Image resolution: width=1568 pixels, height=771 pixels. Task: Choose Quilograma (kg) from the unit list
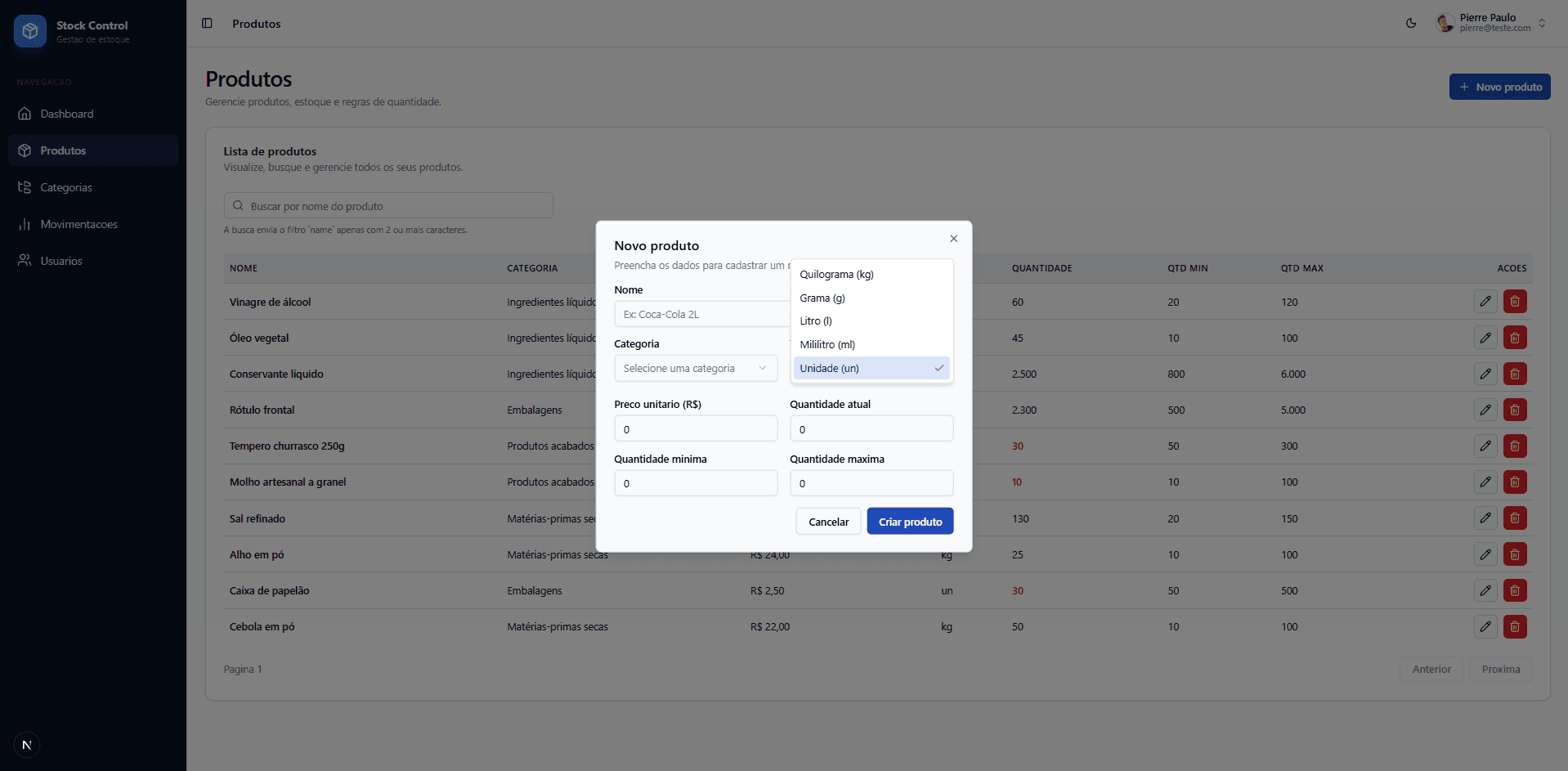(x=836, y=274)
